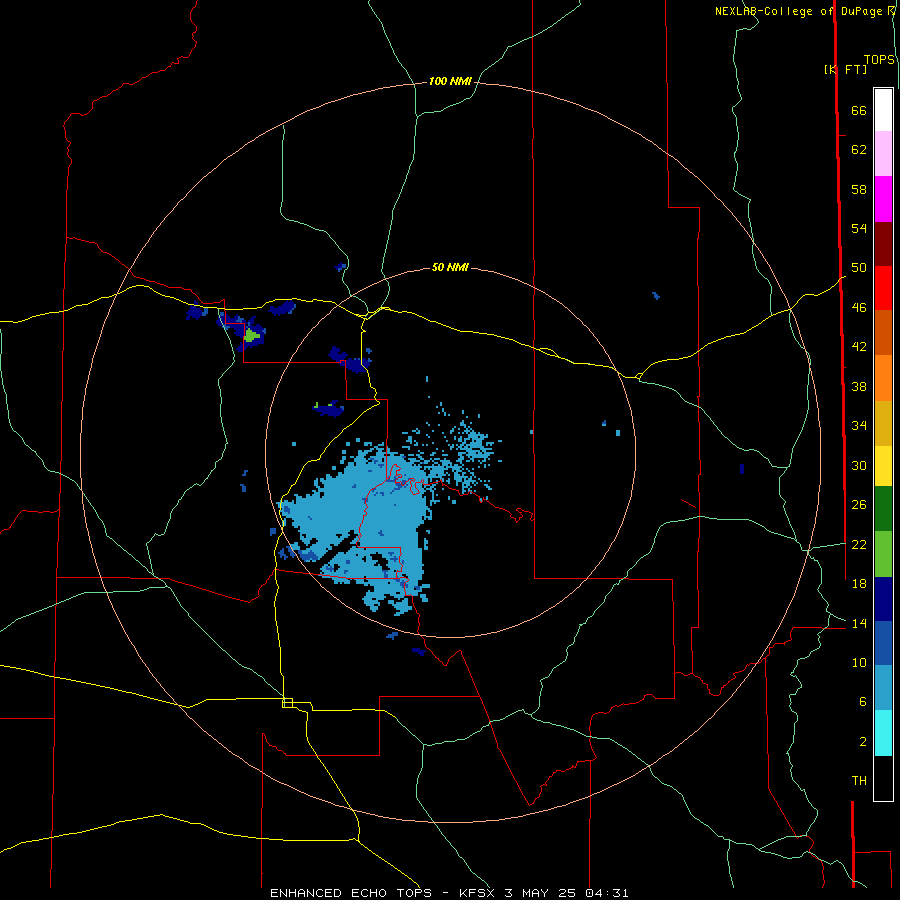Click the legend value 10

(859, 662)
